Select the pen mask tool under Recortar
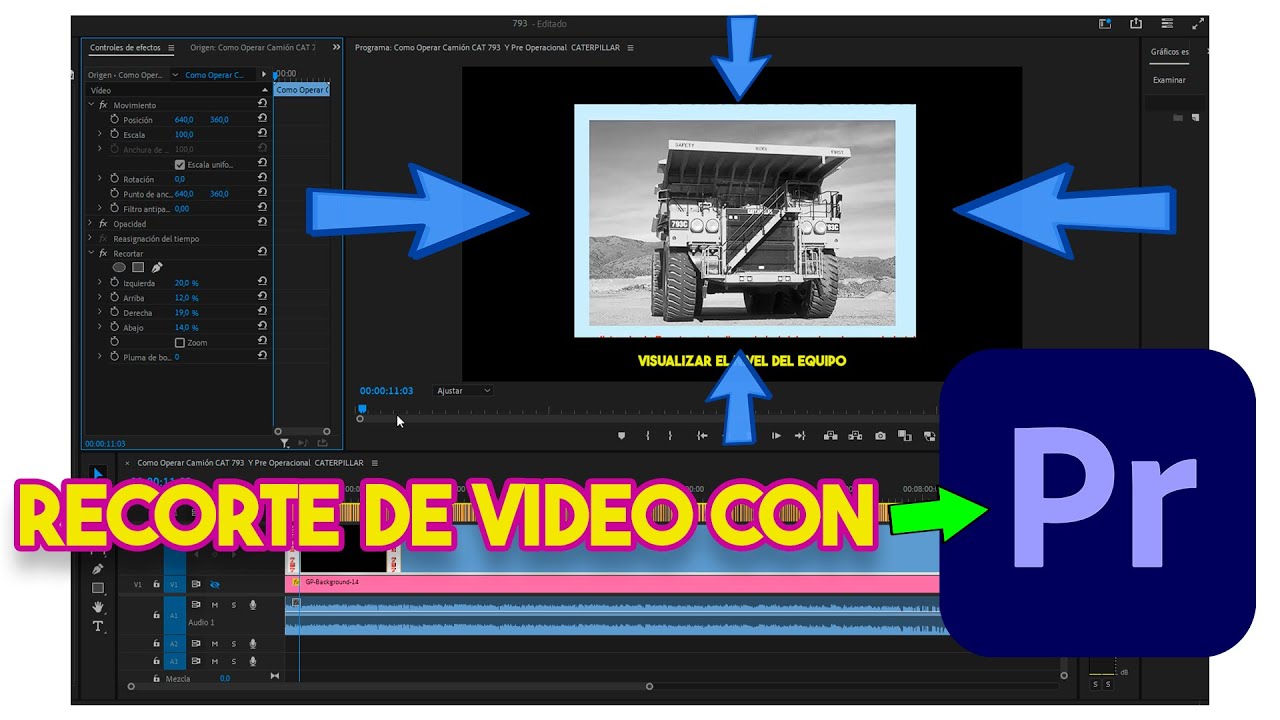Viewport: 1280px width, 720px height. 157,268
